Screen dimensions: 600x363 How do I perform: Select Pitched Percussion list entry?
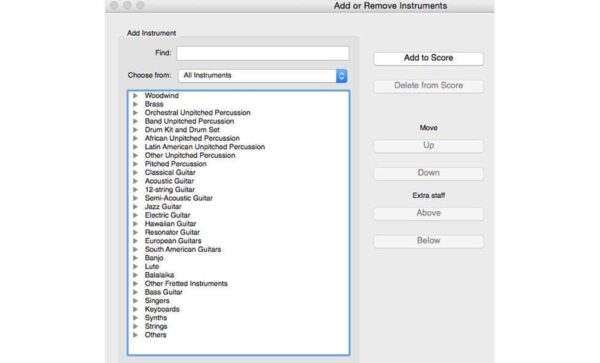pos(176,164)
